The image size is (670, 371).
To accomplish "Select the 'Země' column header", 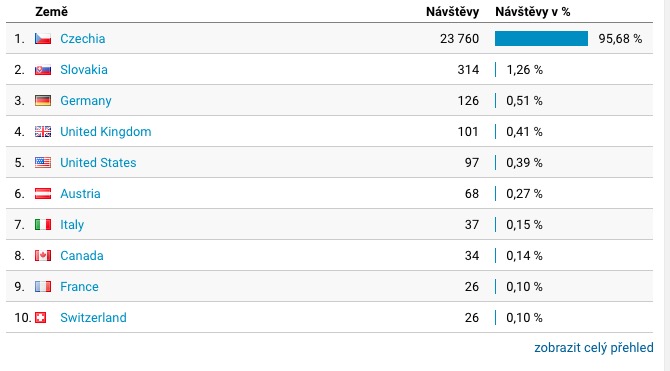I will click(x=51, y=12).
